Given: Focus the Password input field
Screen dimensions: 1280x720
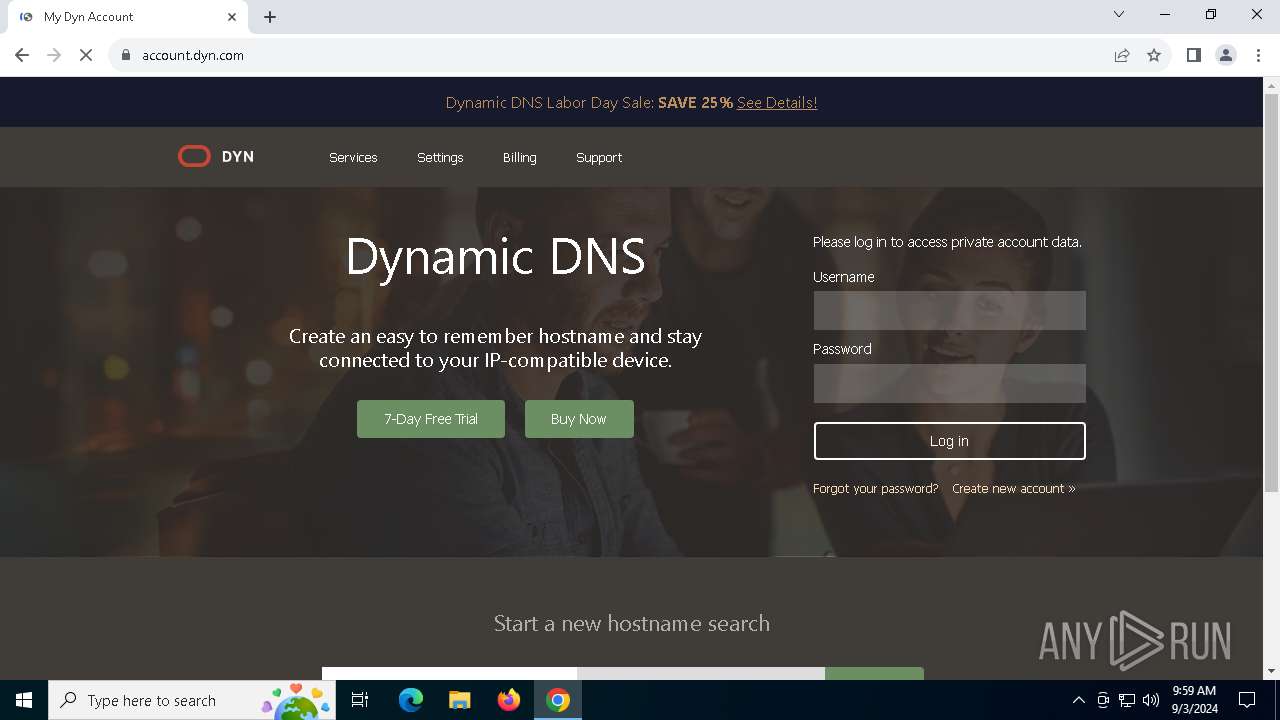Looking at the screenshot, I should (x=949, y=383).
